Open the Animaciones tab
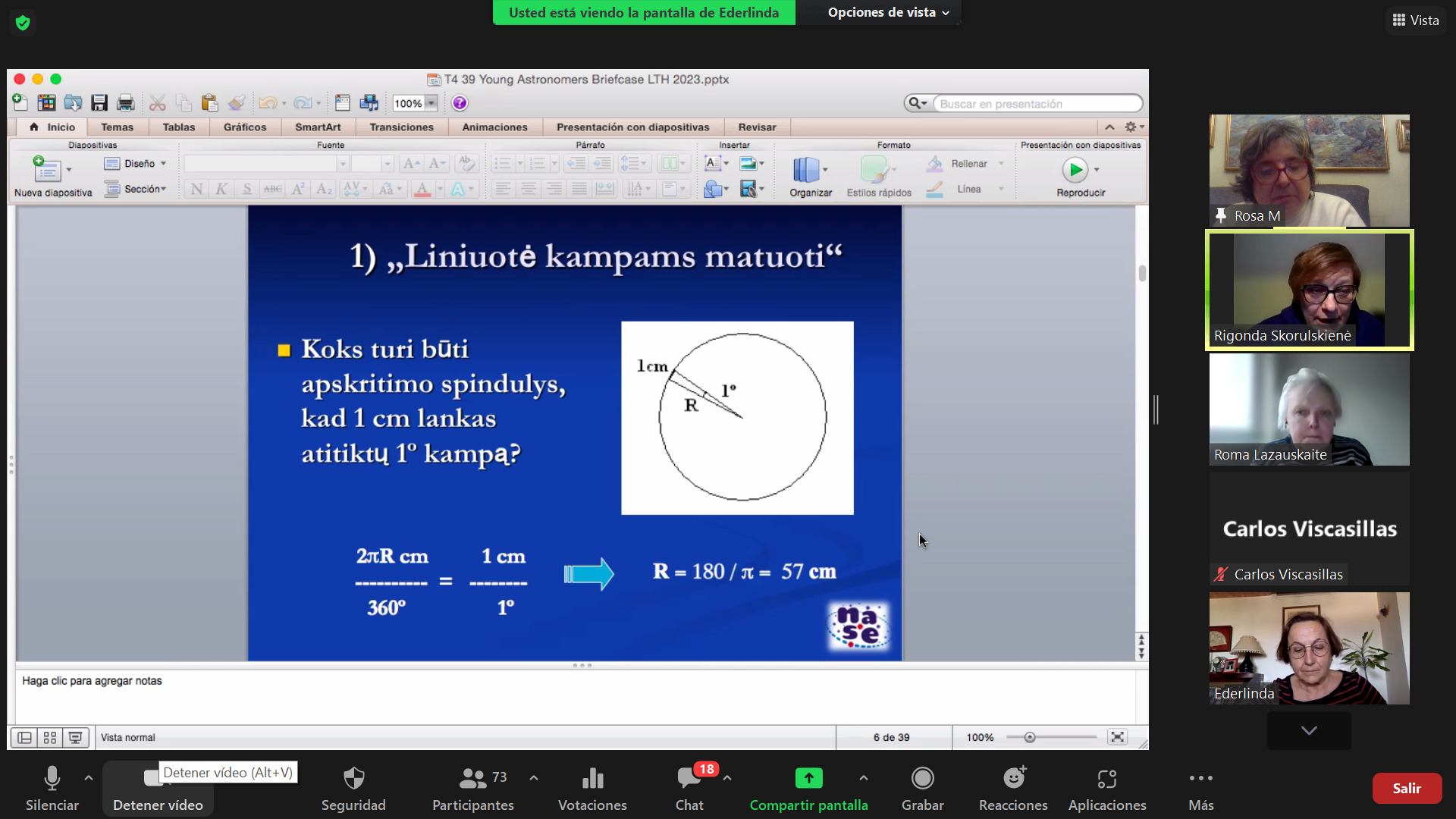Screen dimensions: 1456x819 [x=494, y=127]
